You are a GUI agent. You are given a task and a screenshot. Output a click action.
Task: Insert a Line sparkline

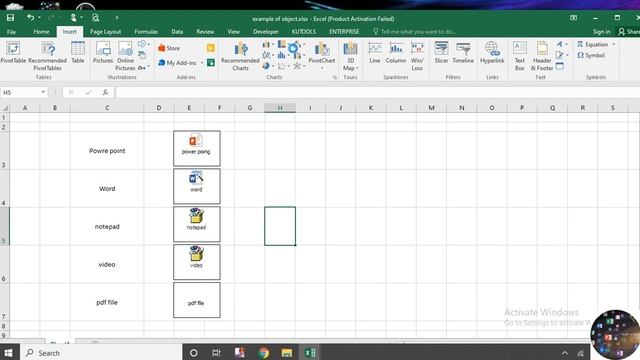(x=375, y=53)
